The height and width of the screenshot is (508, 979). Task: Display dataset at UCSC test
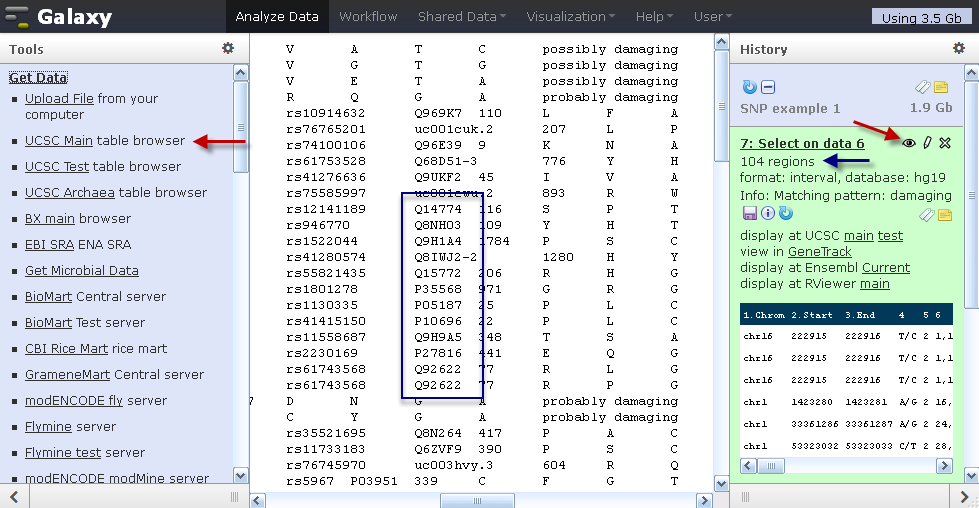(890, 236)
